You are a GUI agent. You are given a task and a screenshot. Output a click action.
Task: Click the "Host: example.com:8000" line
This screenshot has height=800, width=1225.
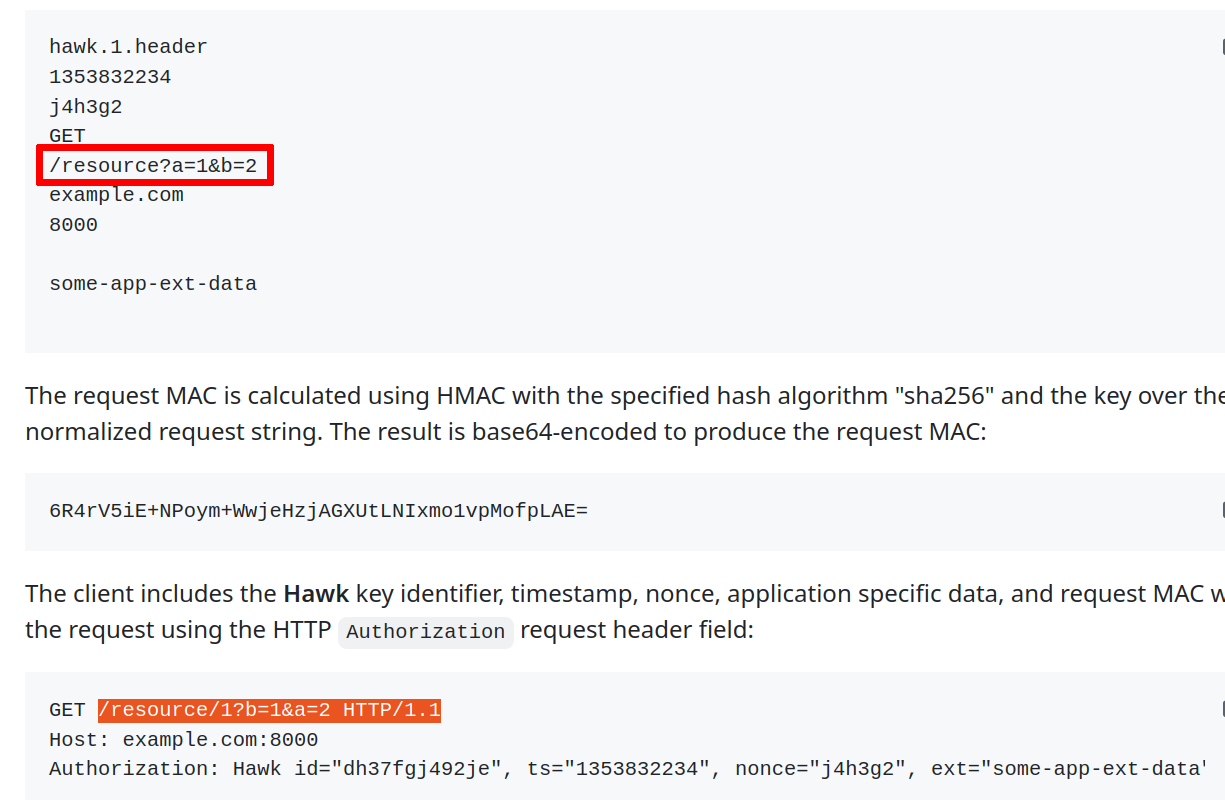pyautogui.click(x=183, y=740)
